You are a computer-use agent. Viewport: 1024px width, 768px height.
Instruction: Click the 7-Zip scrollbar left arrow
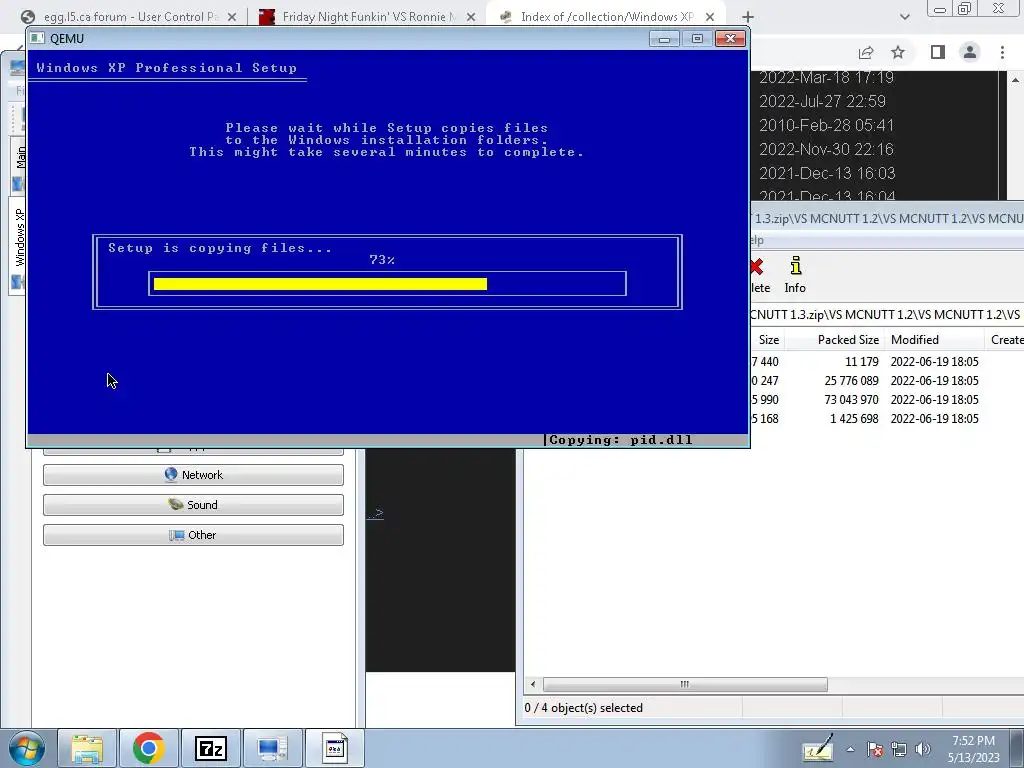533,684
